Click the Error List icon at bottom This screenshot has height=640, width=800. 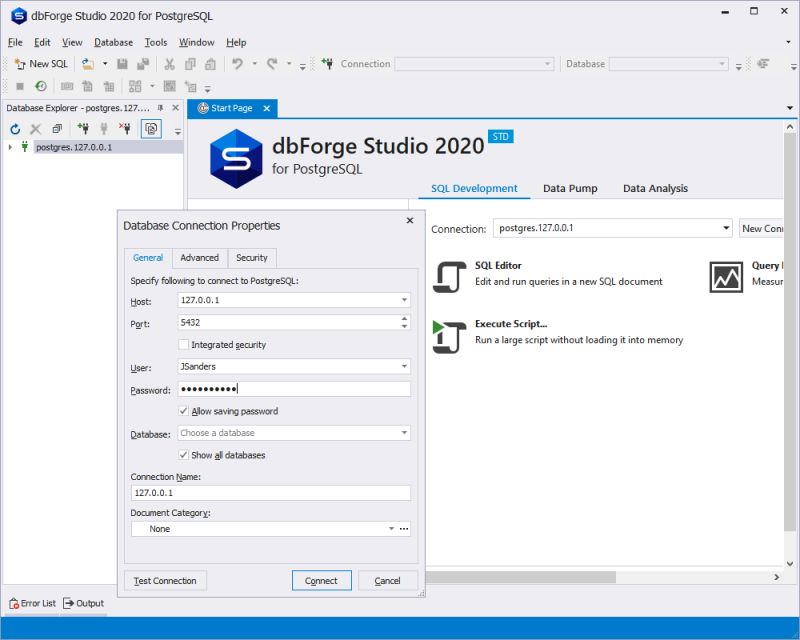14,603
